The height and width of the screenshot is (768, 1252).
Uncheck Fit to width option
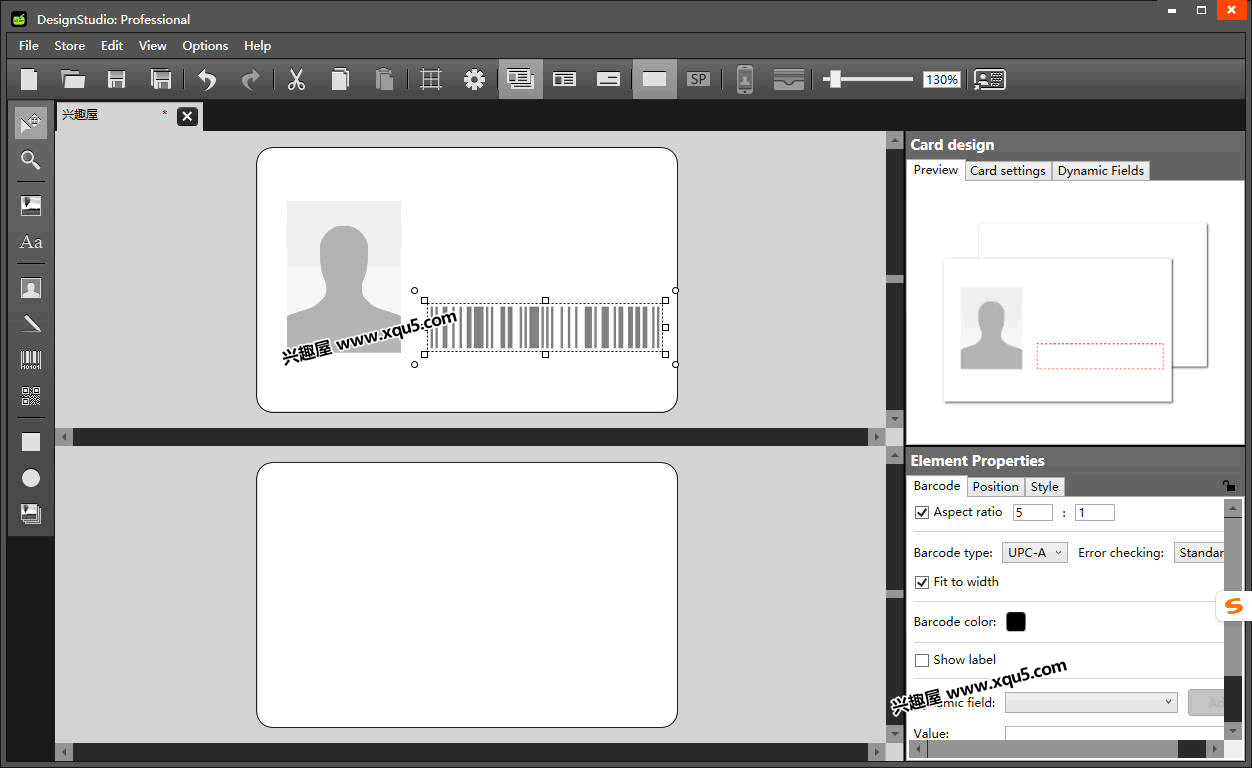[922, 582]
